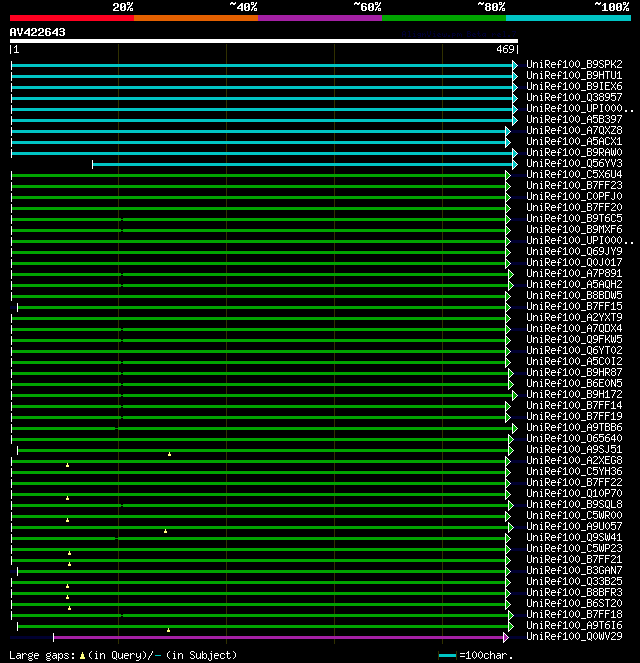Select the UniRef100_A9TBB6 label
Screen dimensions: 640x663
pyautogui.click(x=574, y=427)
